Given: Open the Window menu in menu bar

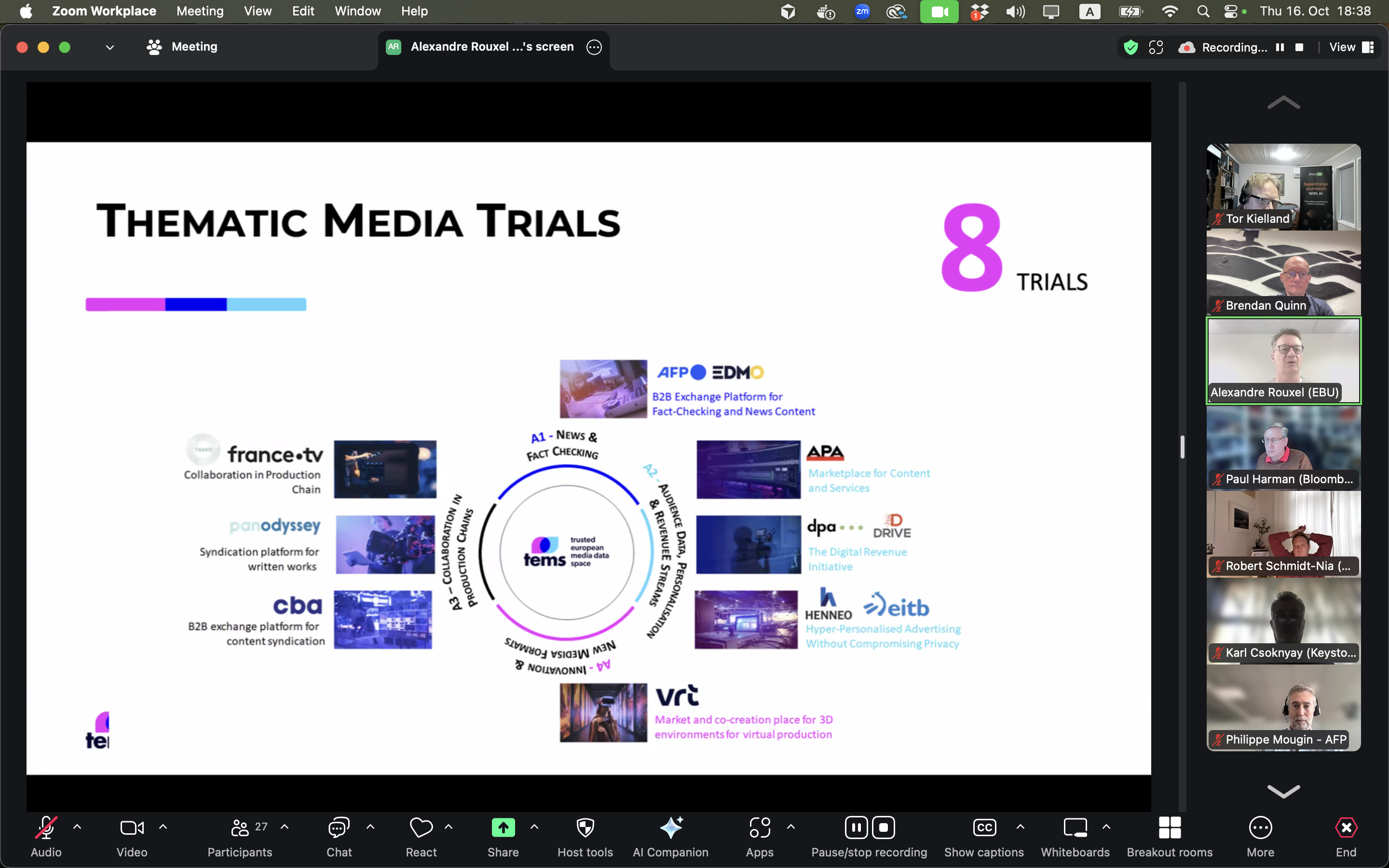Looking at the screenshot, I should point(357,11).
